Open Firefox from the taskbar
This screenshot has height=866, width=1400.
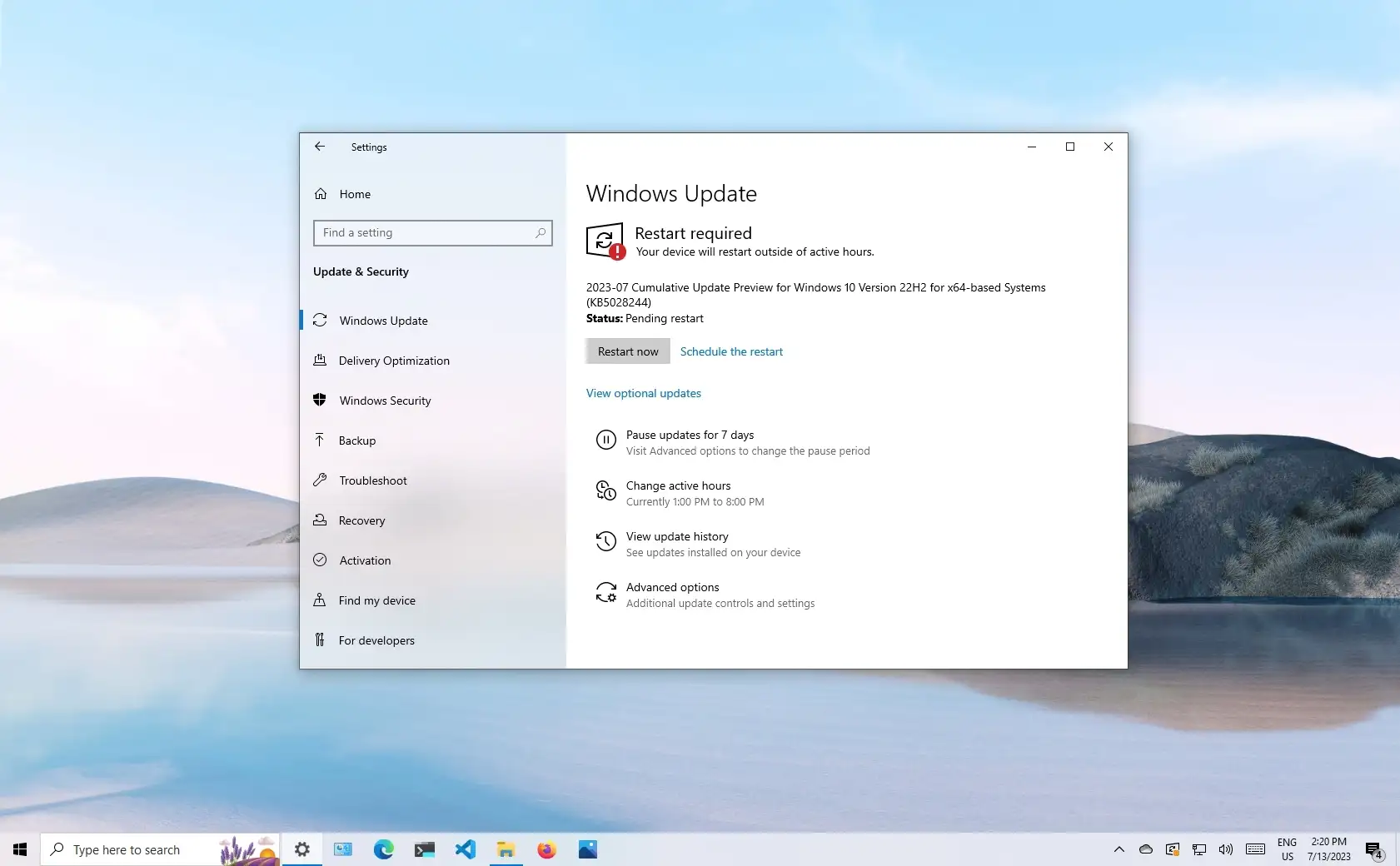click(546, 849)
